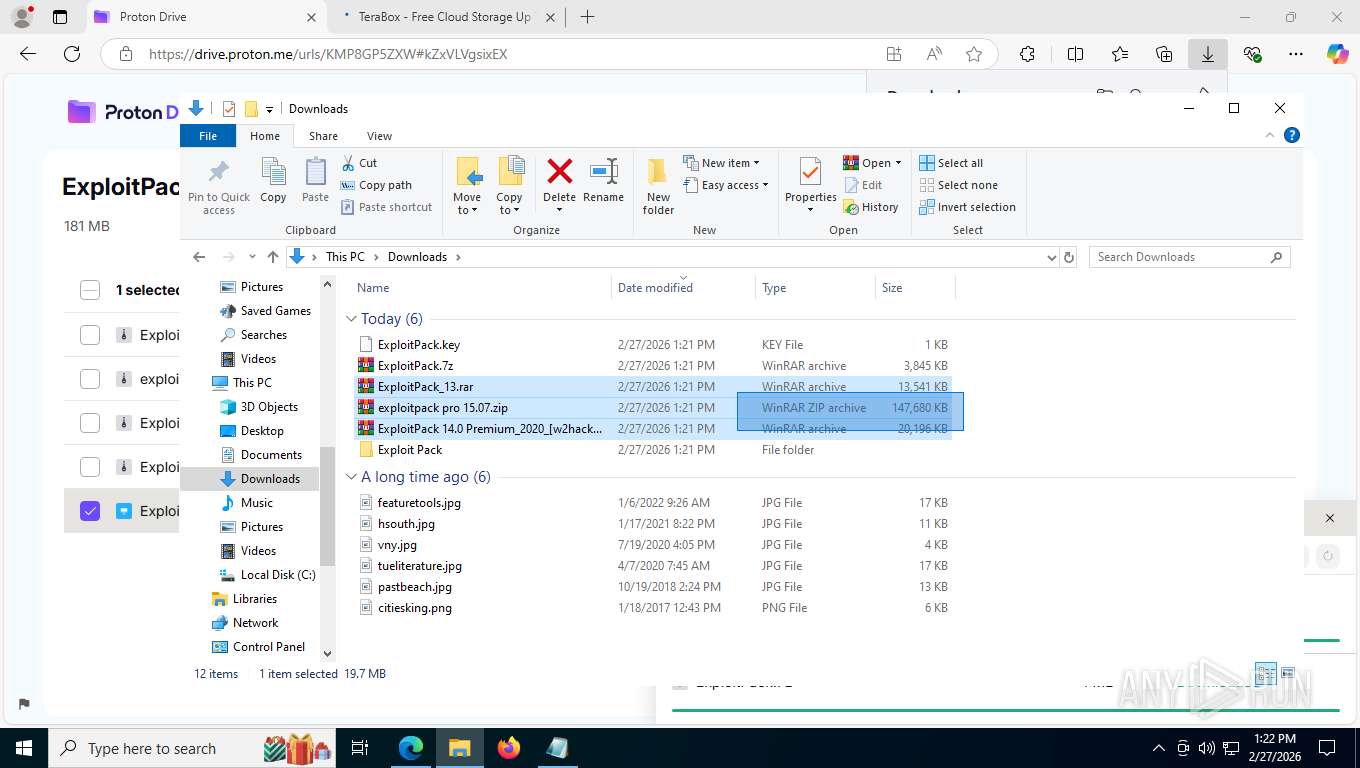Click the Rename ribbon icon
Screen dimensions: 1360x768
(x=603, y=171)
